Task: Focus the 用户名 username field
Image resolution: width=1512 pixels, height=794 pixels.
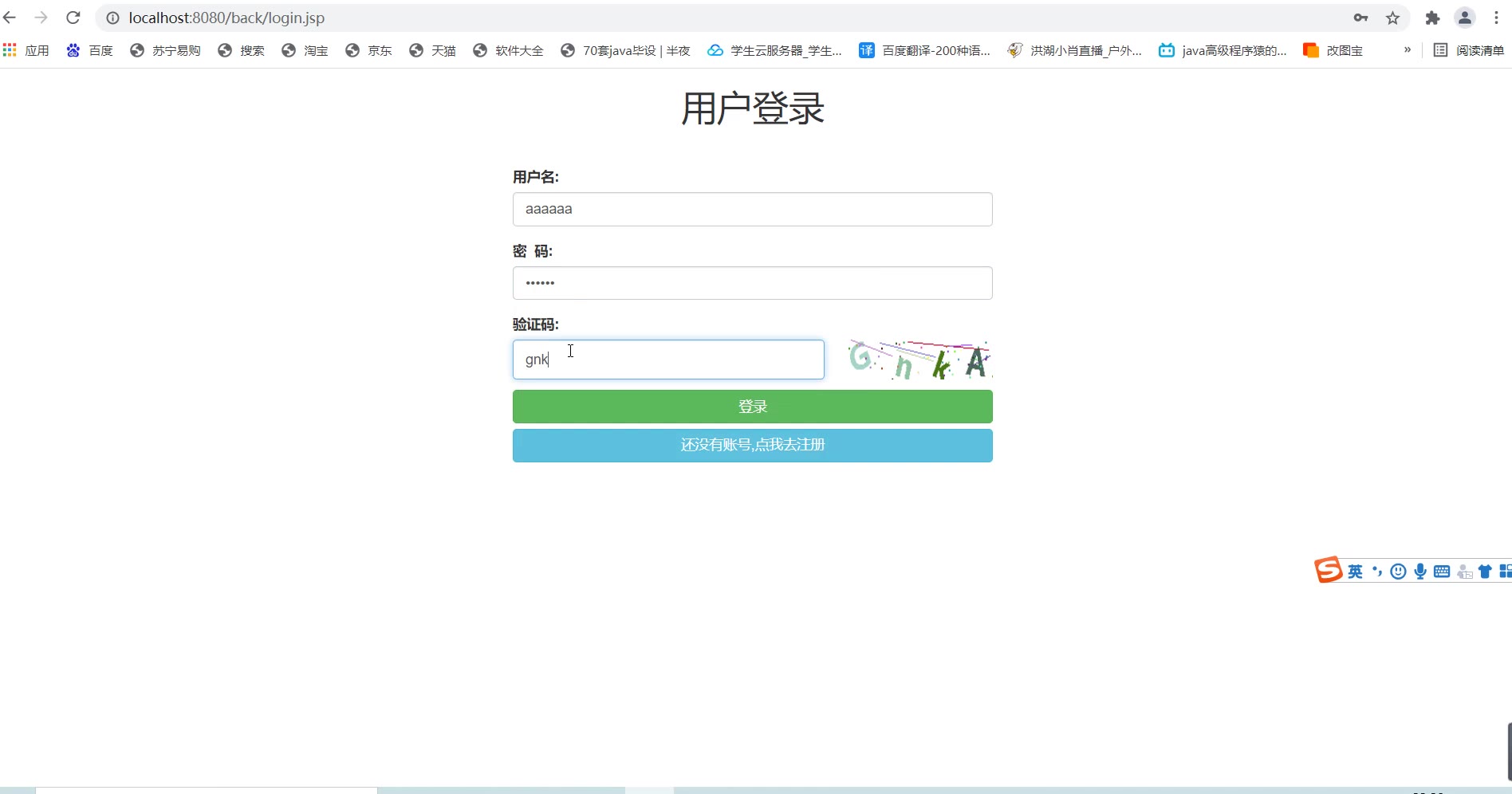Action: pos(752,209)
